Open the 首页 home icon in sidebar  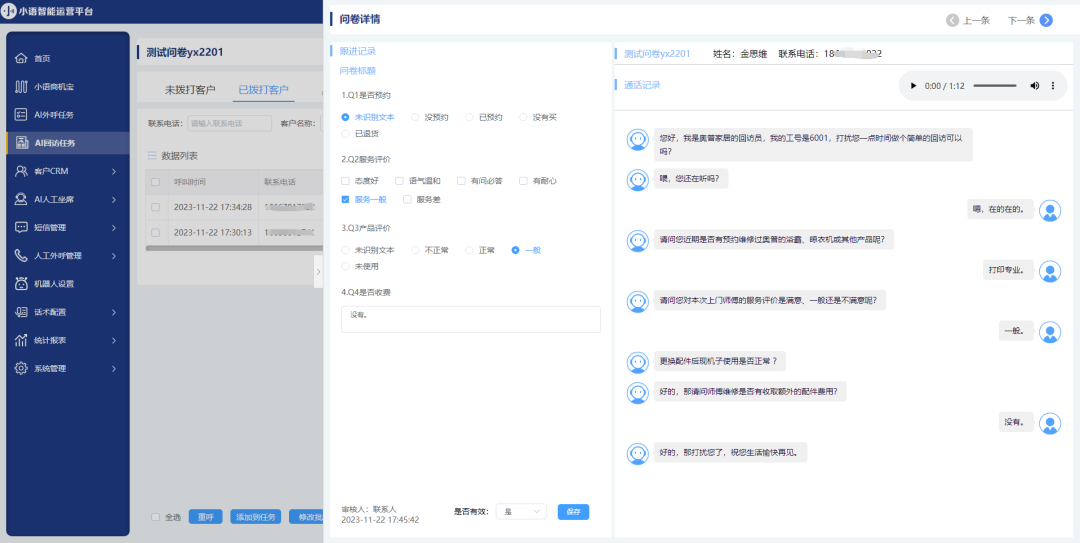pos(21,59)
